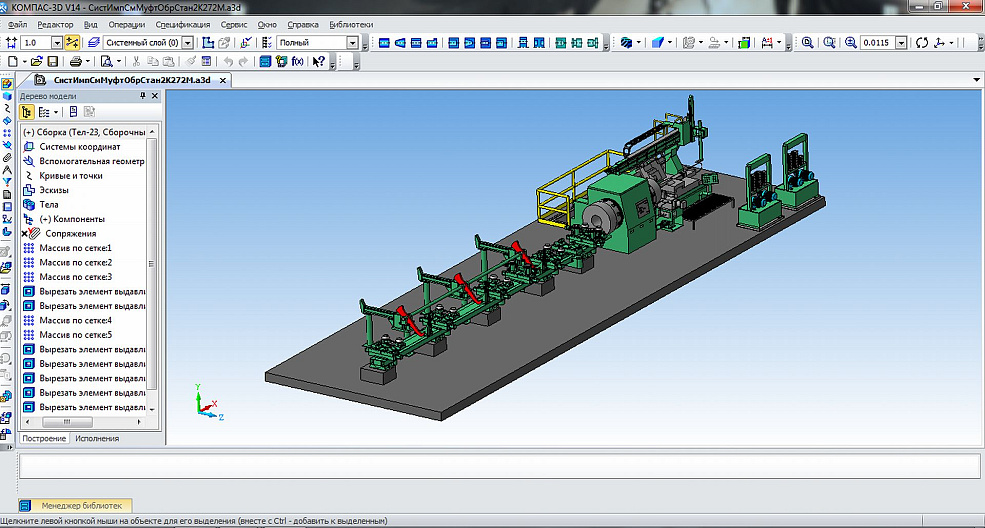Open the Полный display mode dropdown
The height and width of the screenshot is (528, 985).
[x=352, y=43]
